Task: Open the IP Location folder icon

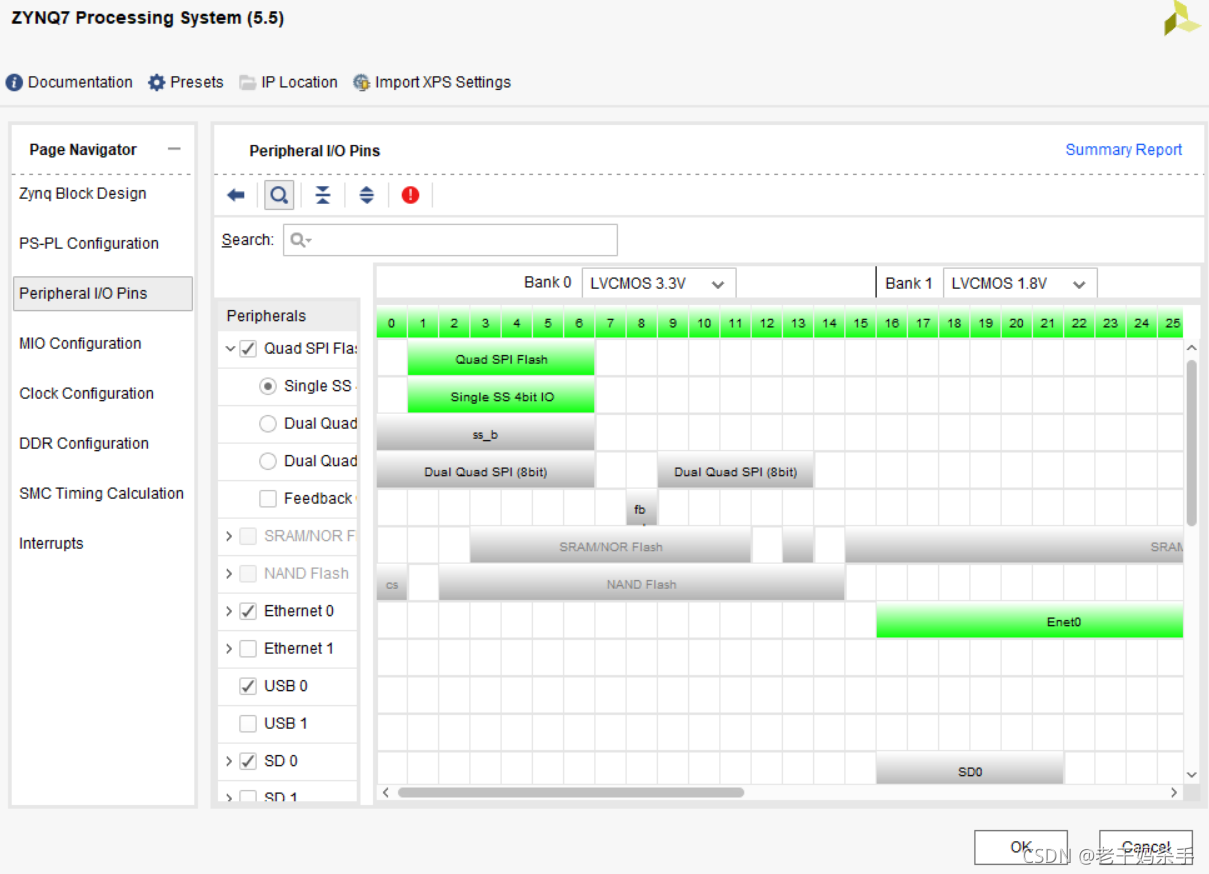Action: tap(246, 82)
